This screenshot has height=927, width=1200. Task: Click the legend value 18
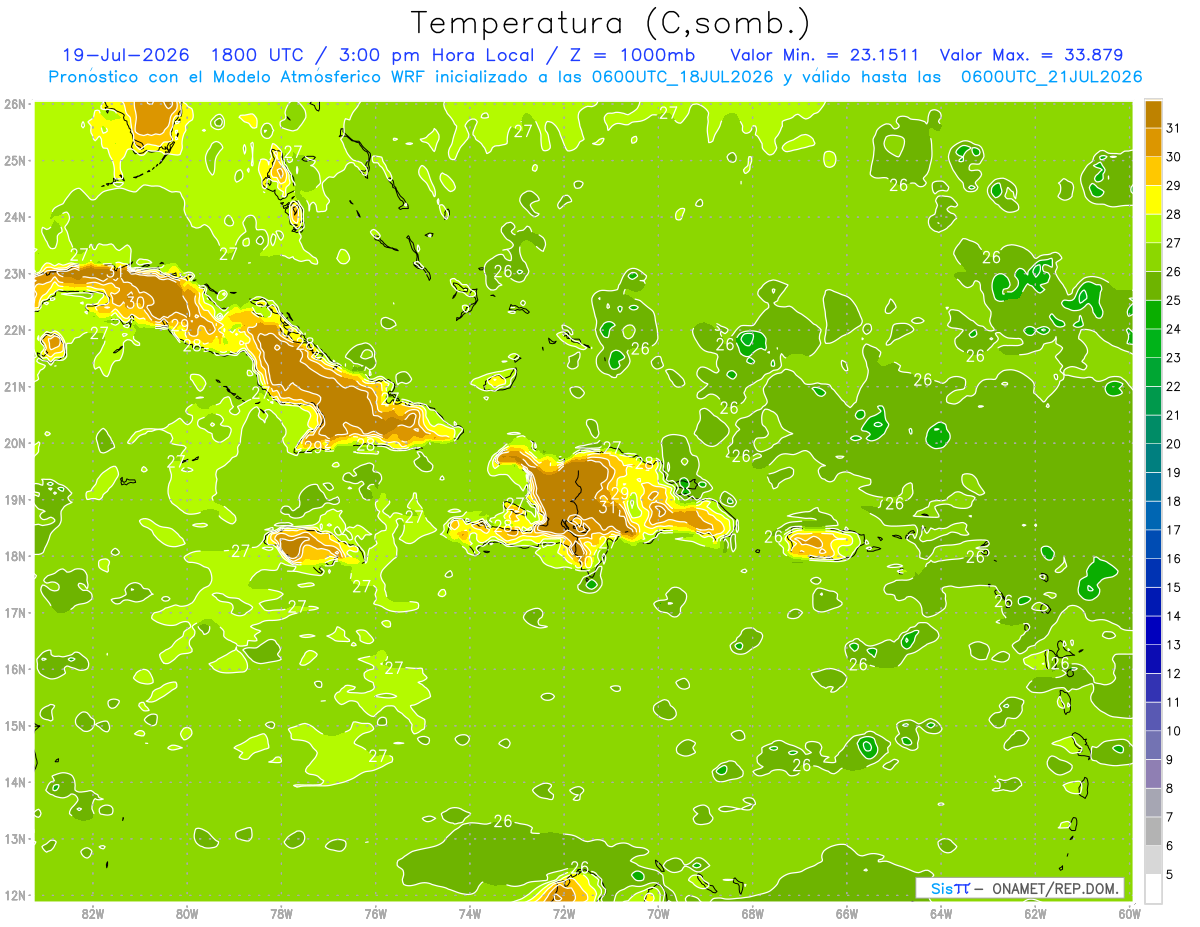point(1175,501)
